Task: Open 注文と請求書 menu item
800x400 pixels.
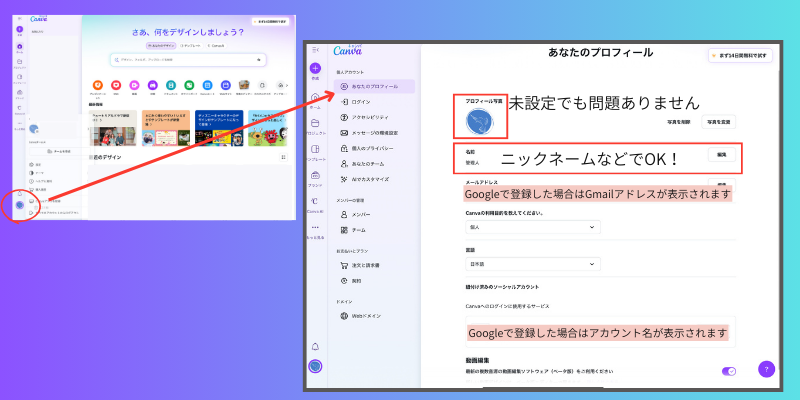Action: pos(374,266)
